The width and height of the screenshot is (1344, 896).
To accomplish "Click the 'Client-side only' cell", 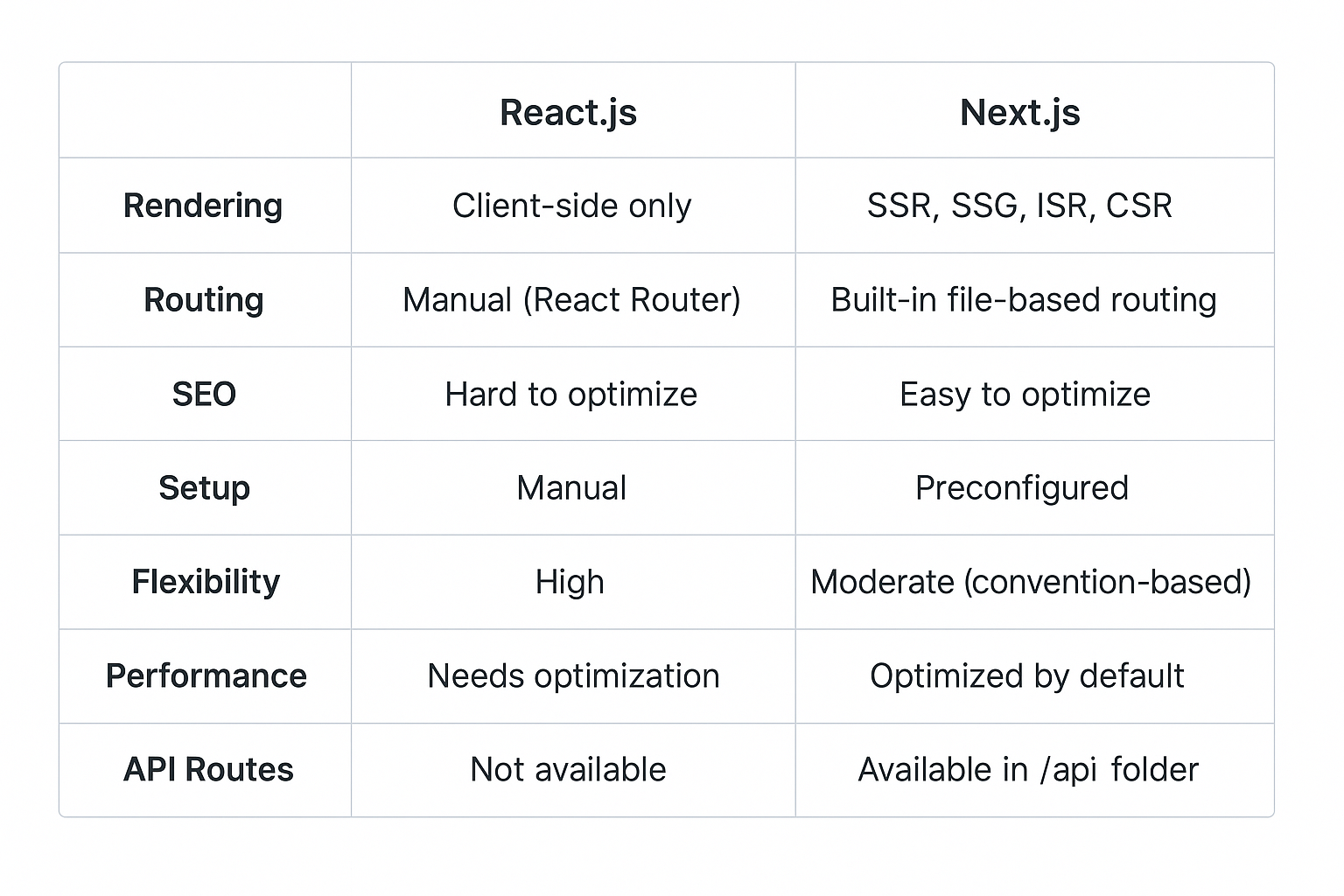I will point(572,206).
